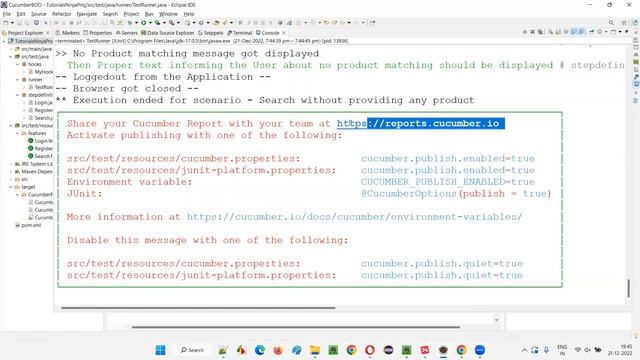
Task: Expand the JRE System Library node
Action: 11,164
